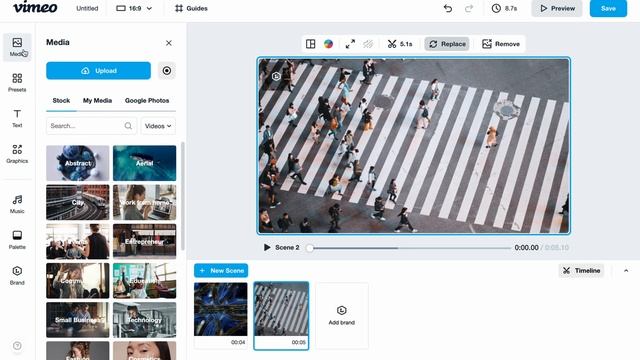
Task: Close the Media panel
Action: pos(169,43)
